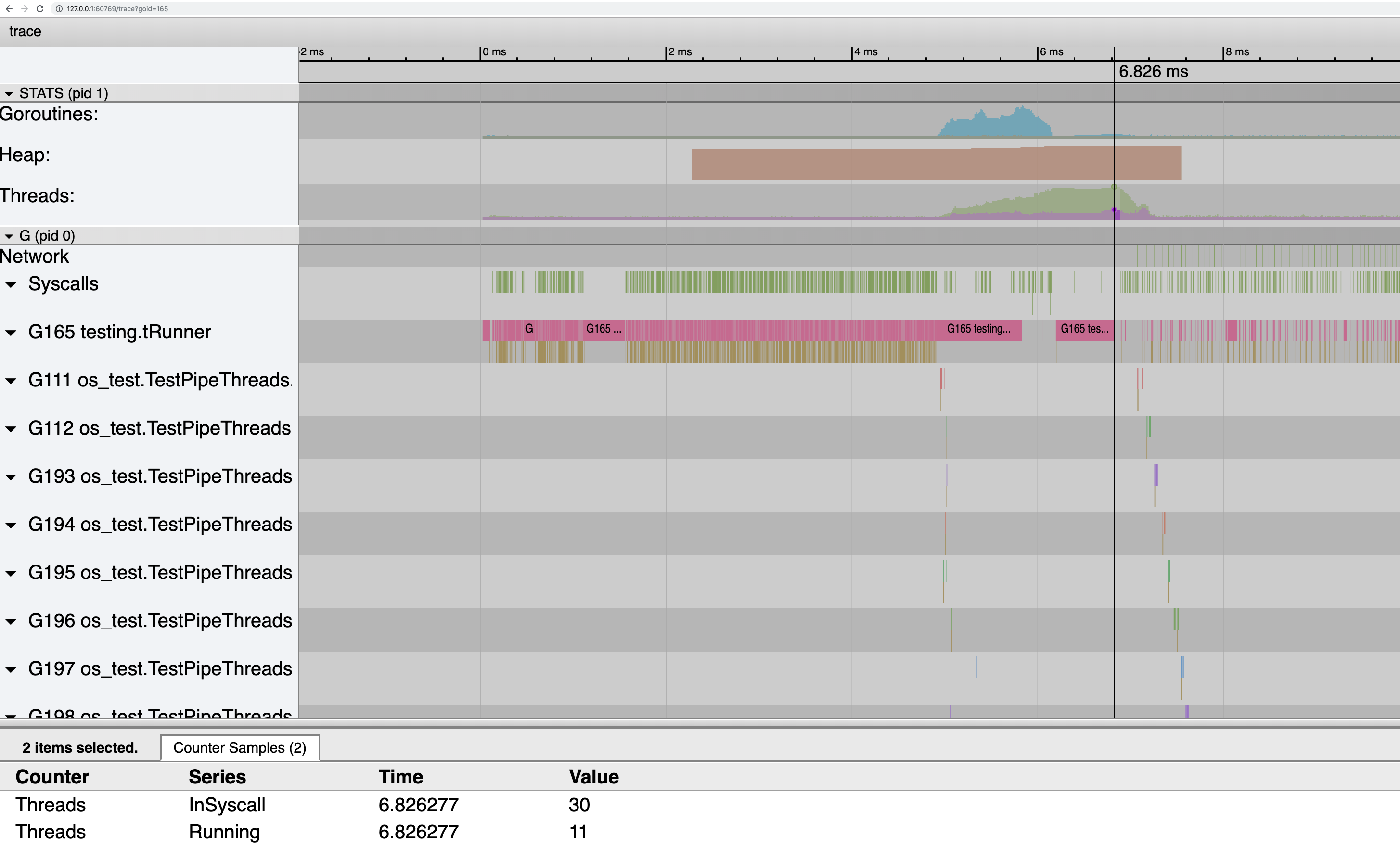Collapse the Syscalls track
The width and height of the screenshot is (1400, 860).
[11, 284]
